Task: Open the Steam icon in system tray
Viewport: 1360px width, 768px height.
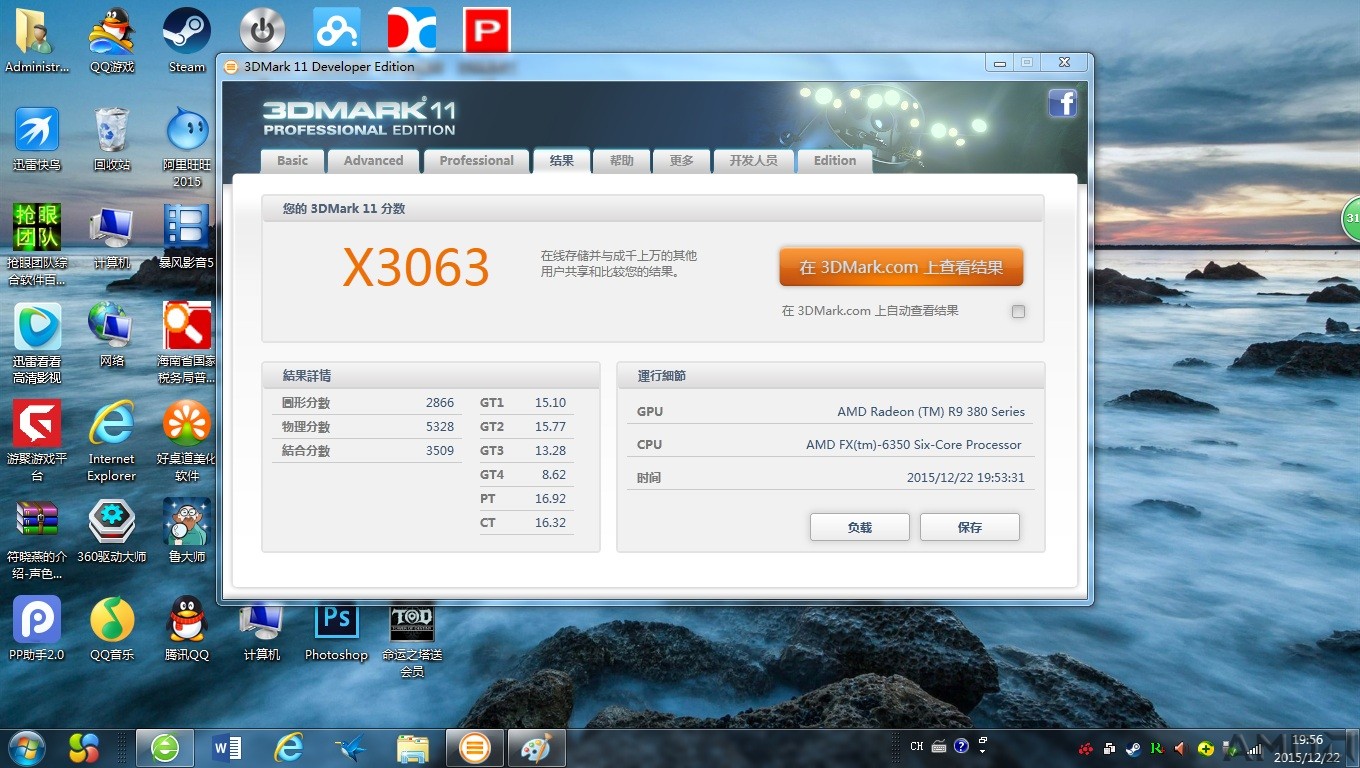Action: pos(1133,748)
